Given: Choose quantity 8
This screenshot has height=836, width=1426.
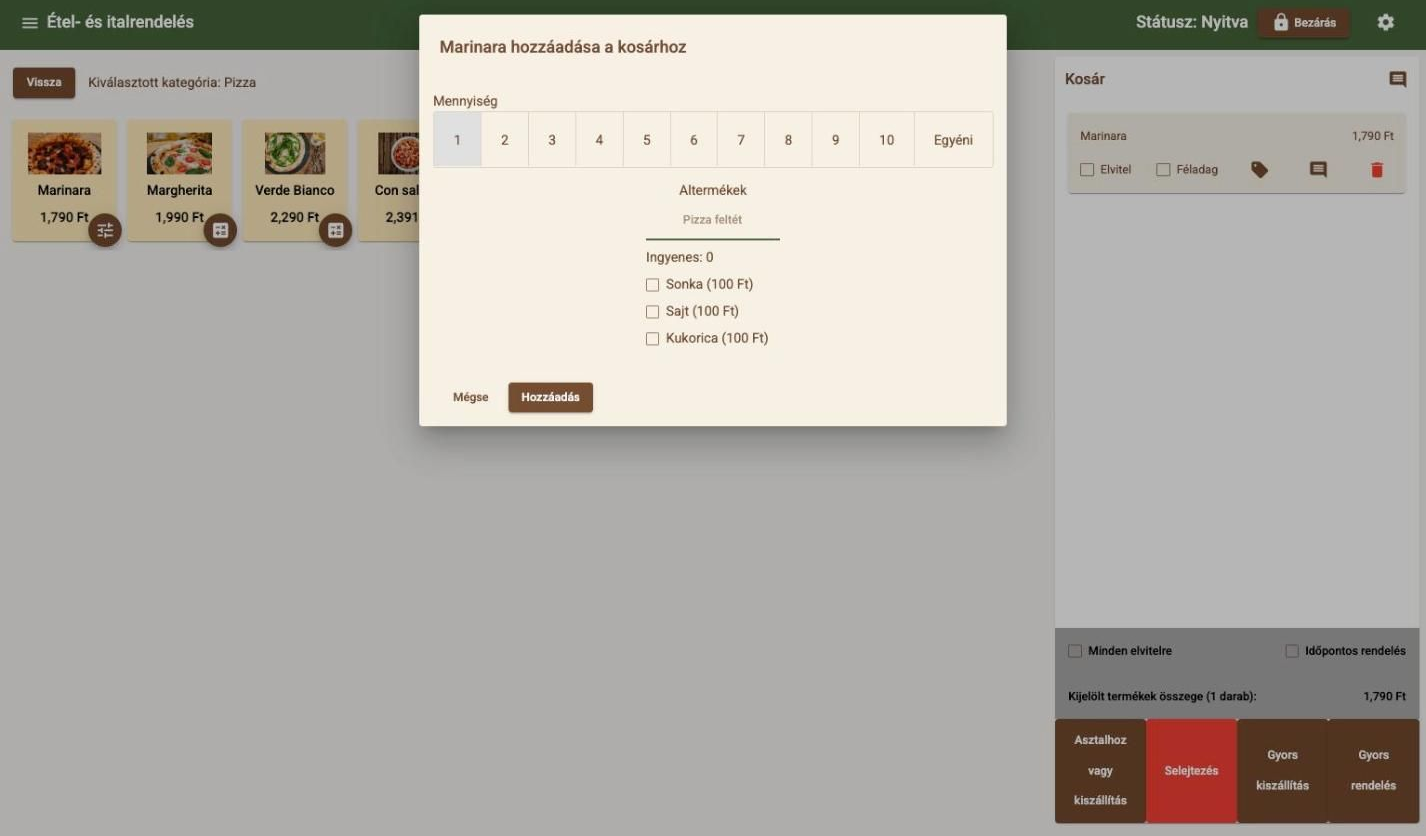Looking at the screenshot, I should click(788, 139).
